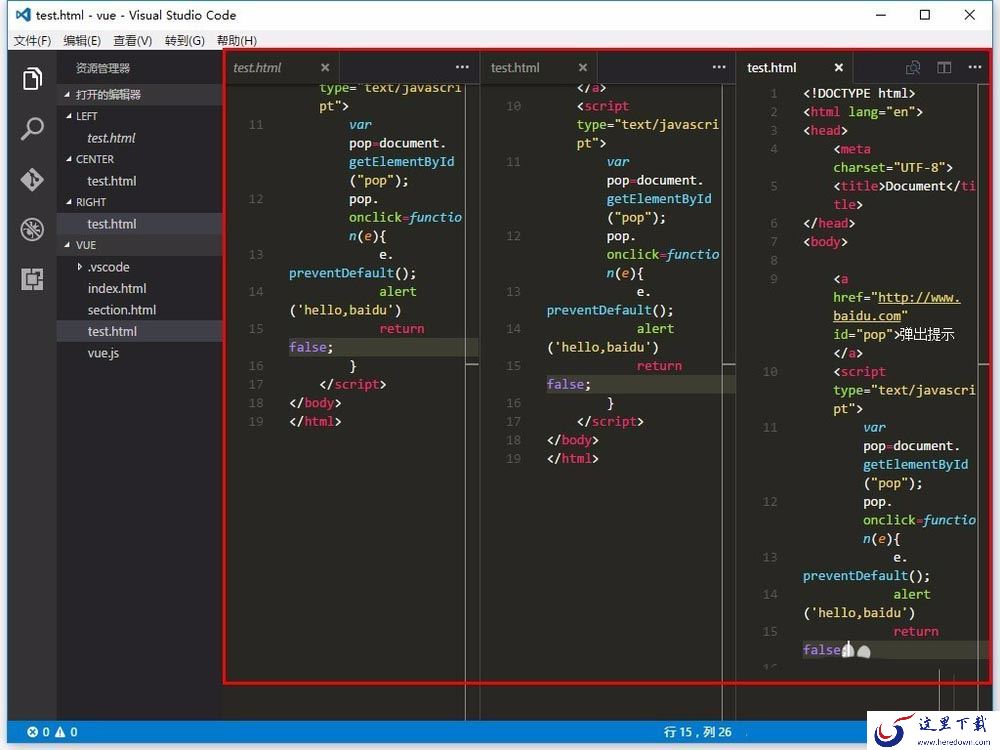
Task: Click the open changes icon in right editor
Action: coord(913,68)
